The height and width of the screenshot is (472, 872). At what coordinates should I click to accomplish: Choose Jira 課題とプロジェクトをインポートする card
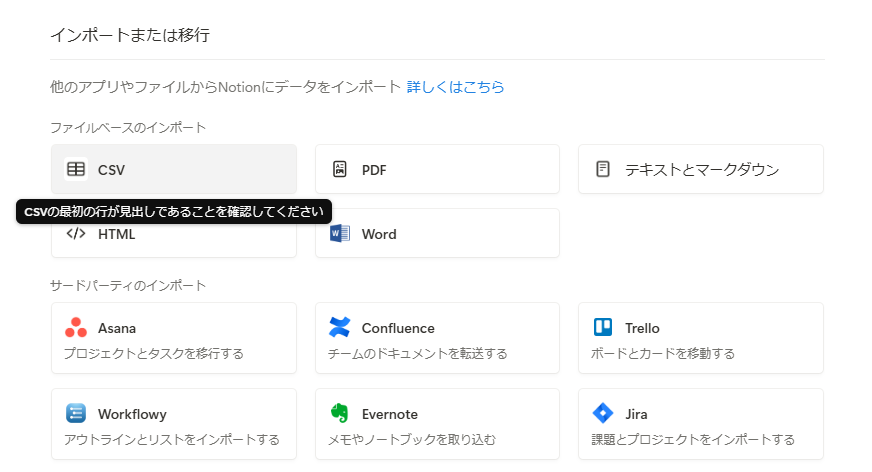point(701,424)
